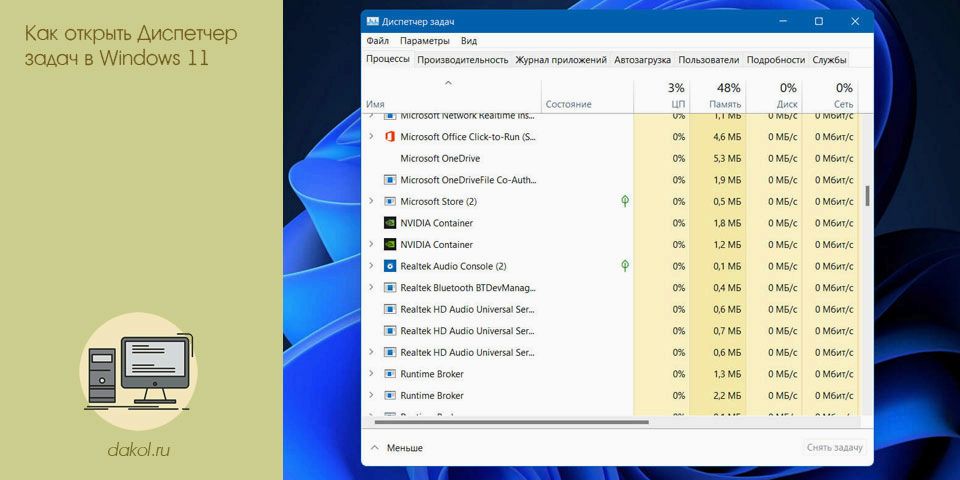Click the Realtek Bluetooth BTDevManag icon
Viewport: 960px width, 480px height.
pyautogui.click(x=389, y=288)
